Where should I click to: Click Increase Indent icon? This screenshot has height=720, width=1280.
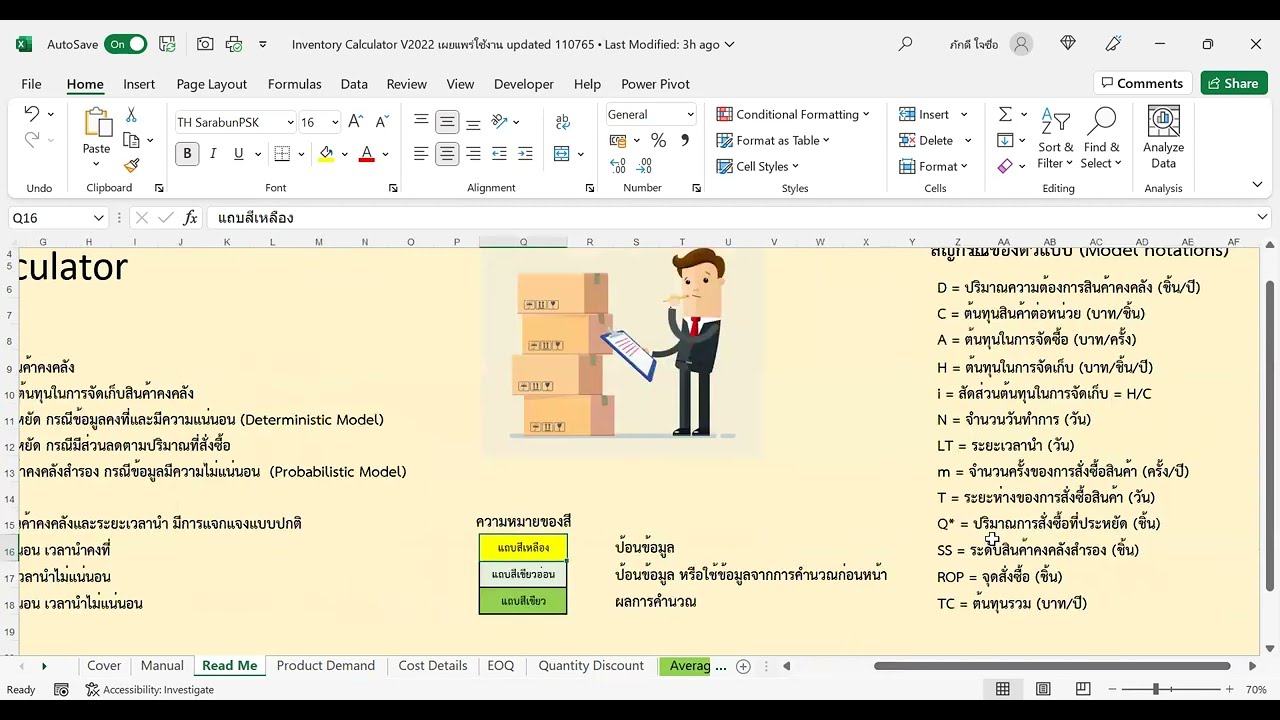525,153
